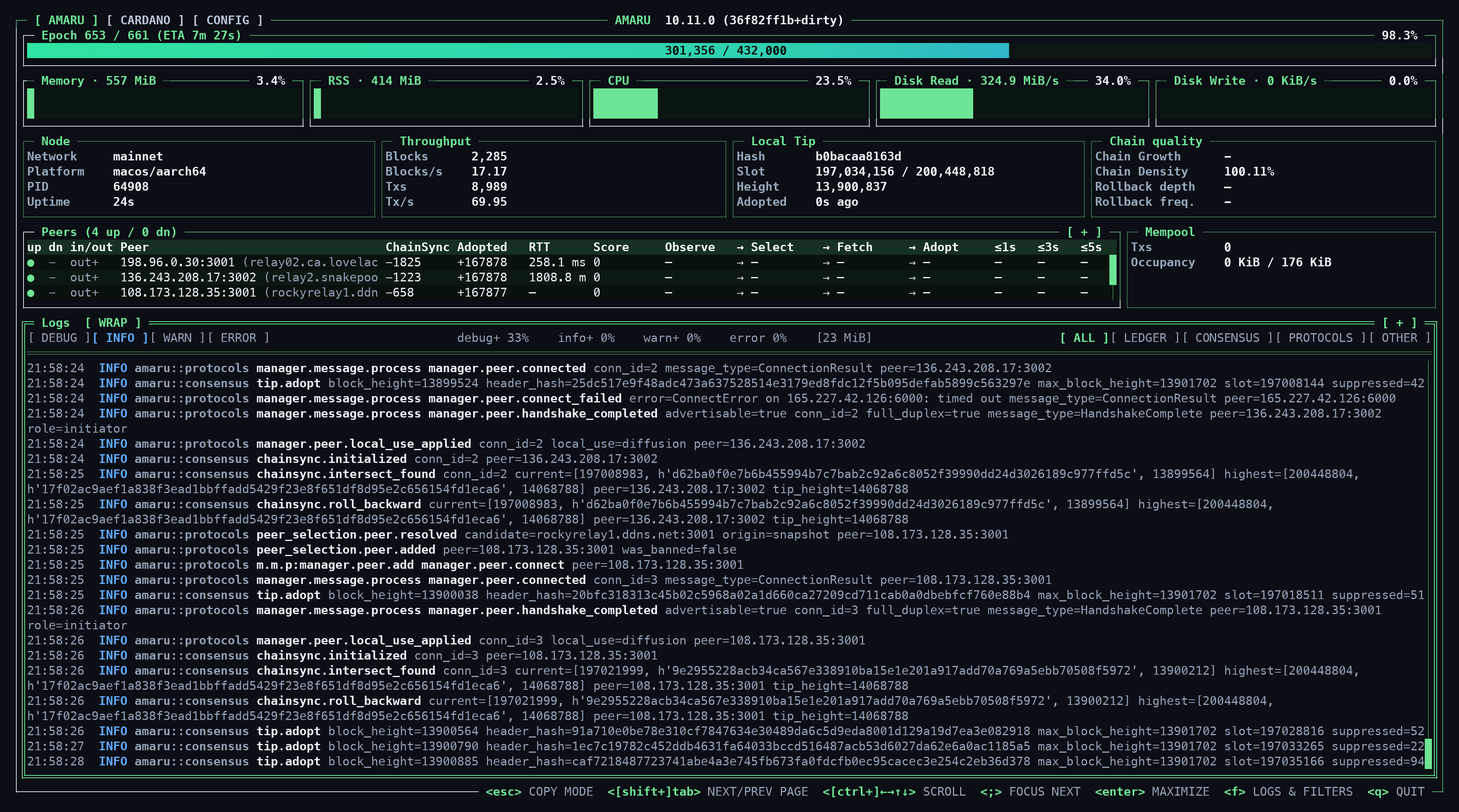
Task: Click the <;> FOCUS NEXT hint
Action: (1030, 792)
